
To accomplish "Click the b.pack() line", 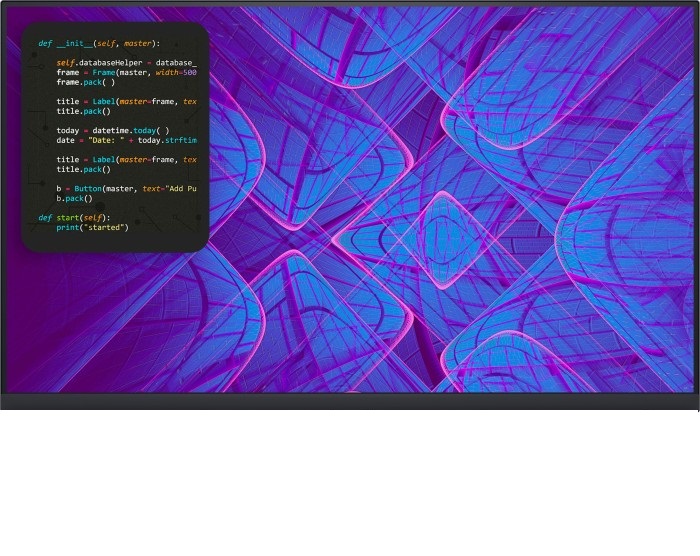I will 74,198.
